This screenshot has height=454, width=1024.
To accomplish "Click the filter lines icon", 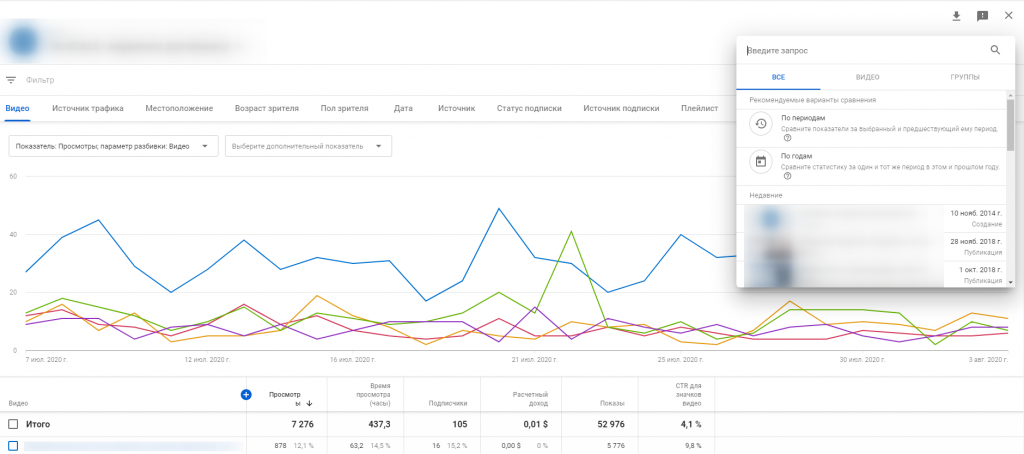I will pyautogui.click(x=11, y=80).
